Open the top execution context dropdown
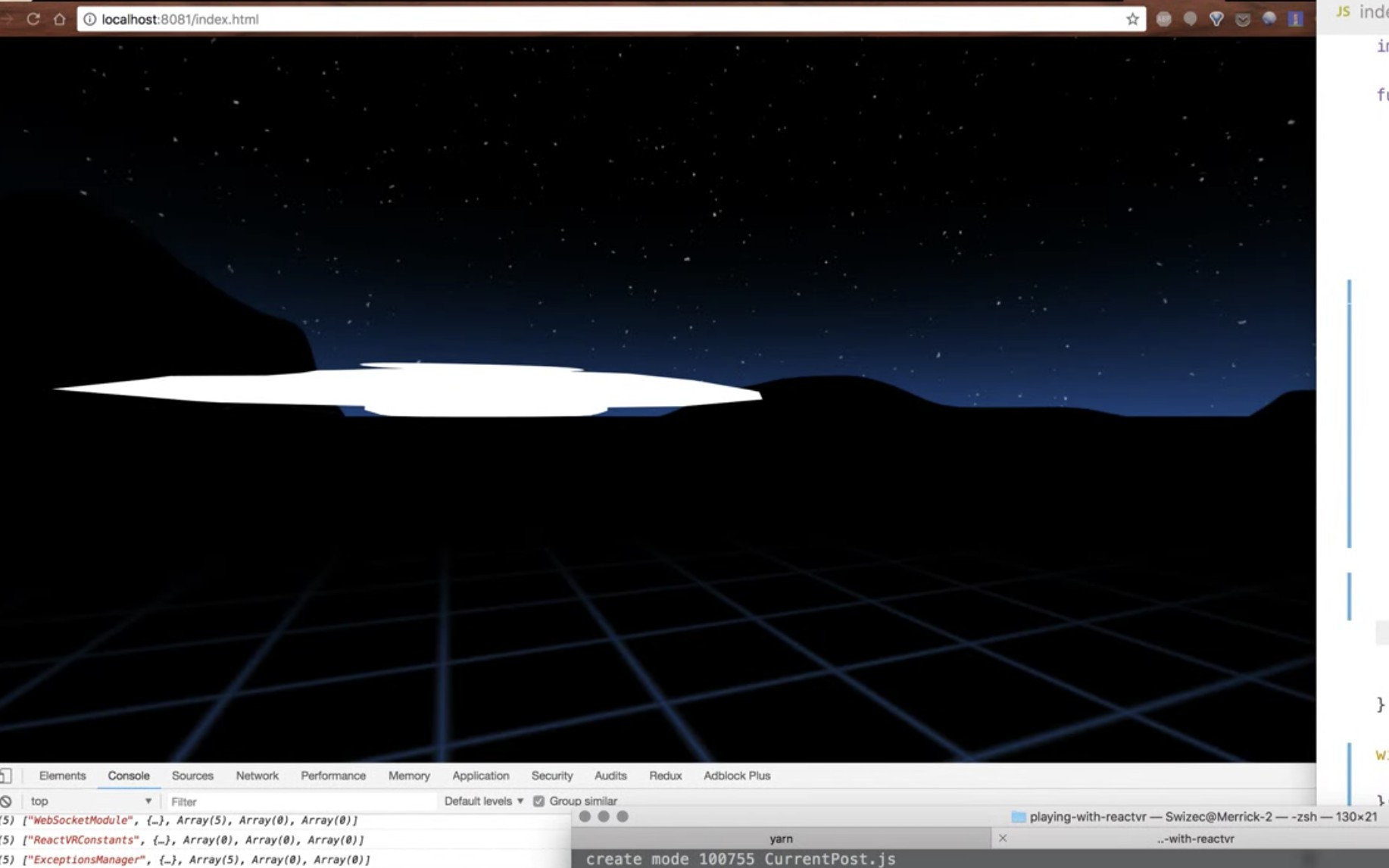 91,801
